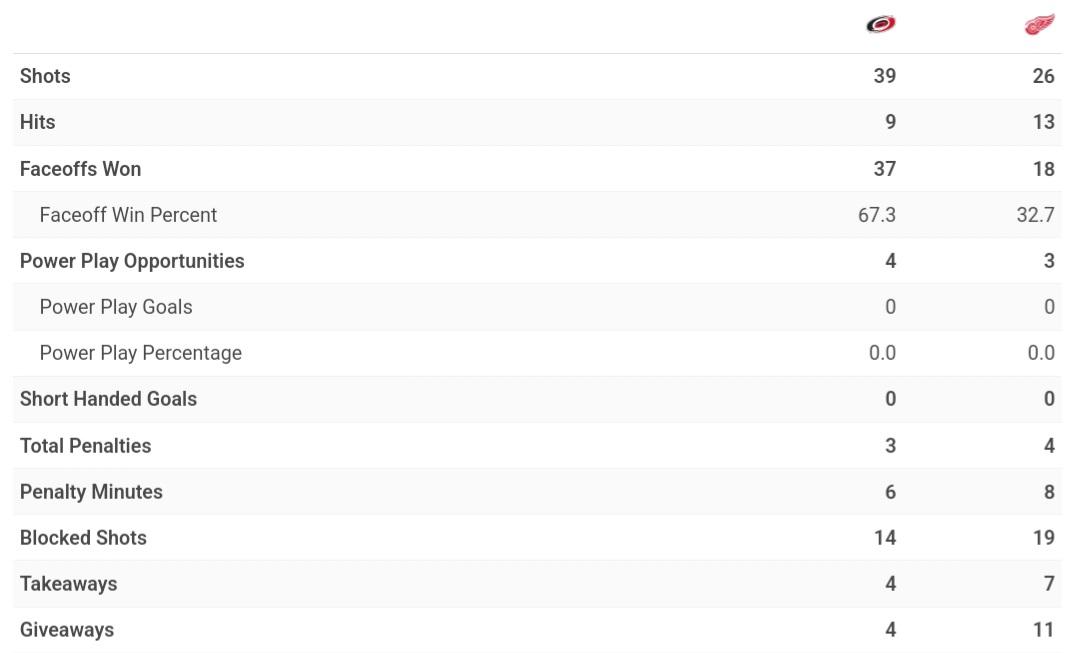This screenshot has width=1080, height=653.
Task: Select Power Play Opportunities row label
Action: (132, 261)
